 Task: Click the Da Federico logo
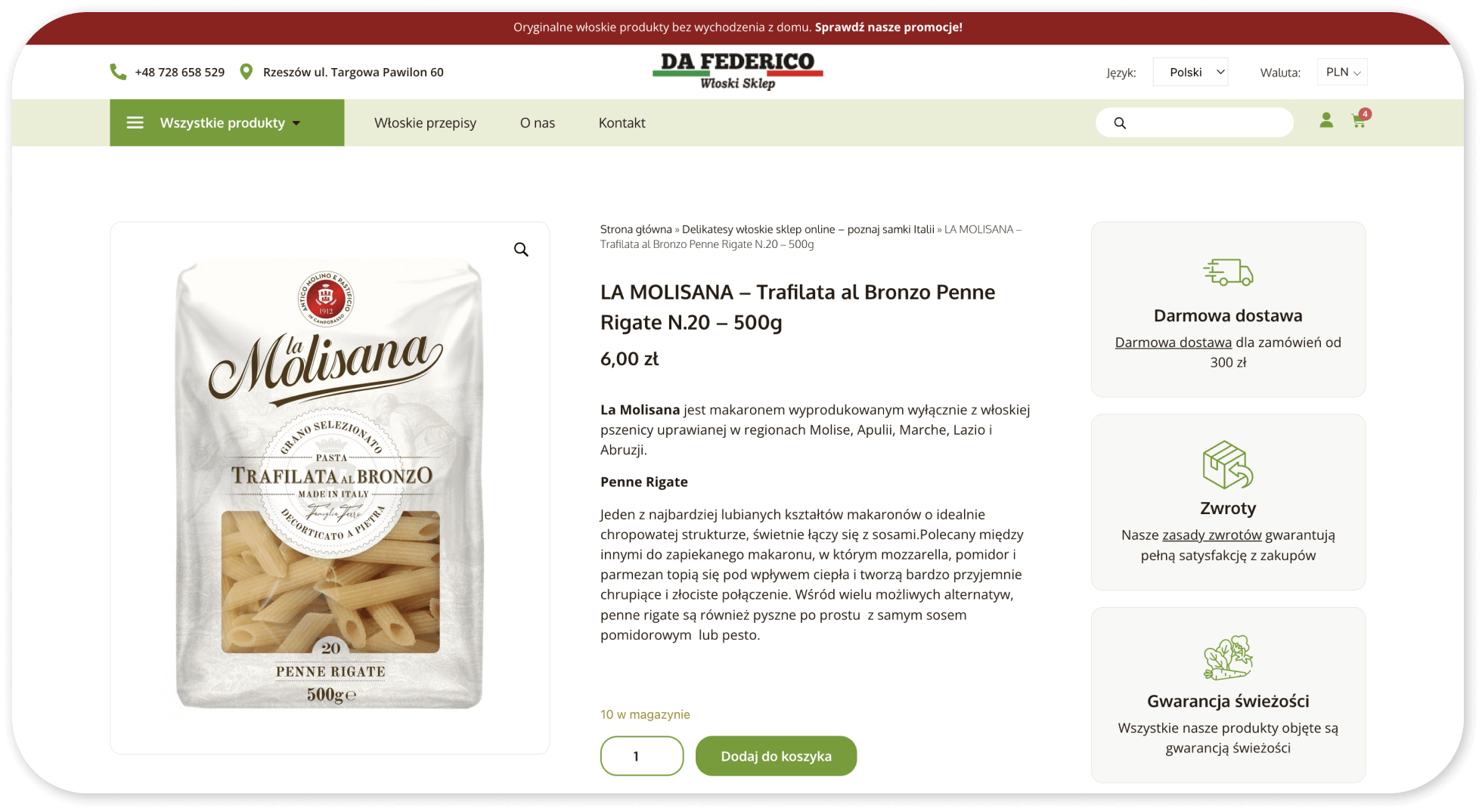pyautogui.click(x=738, y=71)
